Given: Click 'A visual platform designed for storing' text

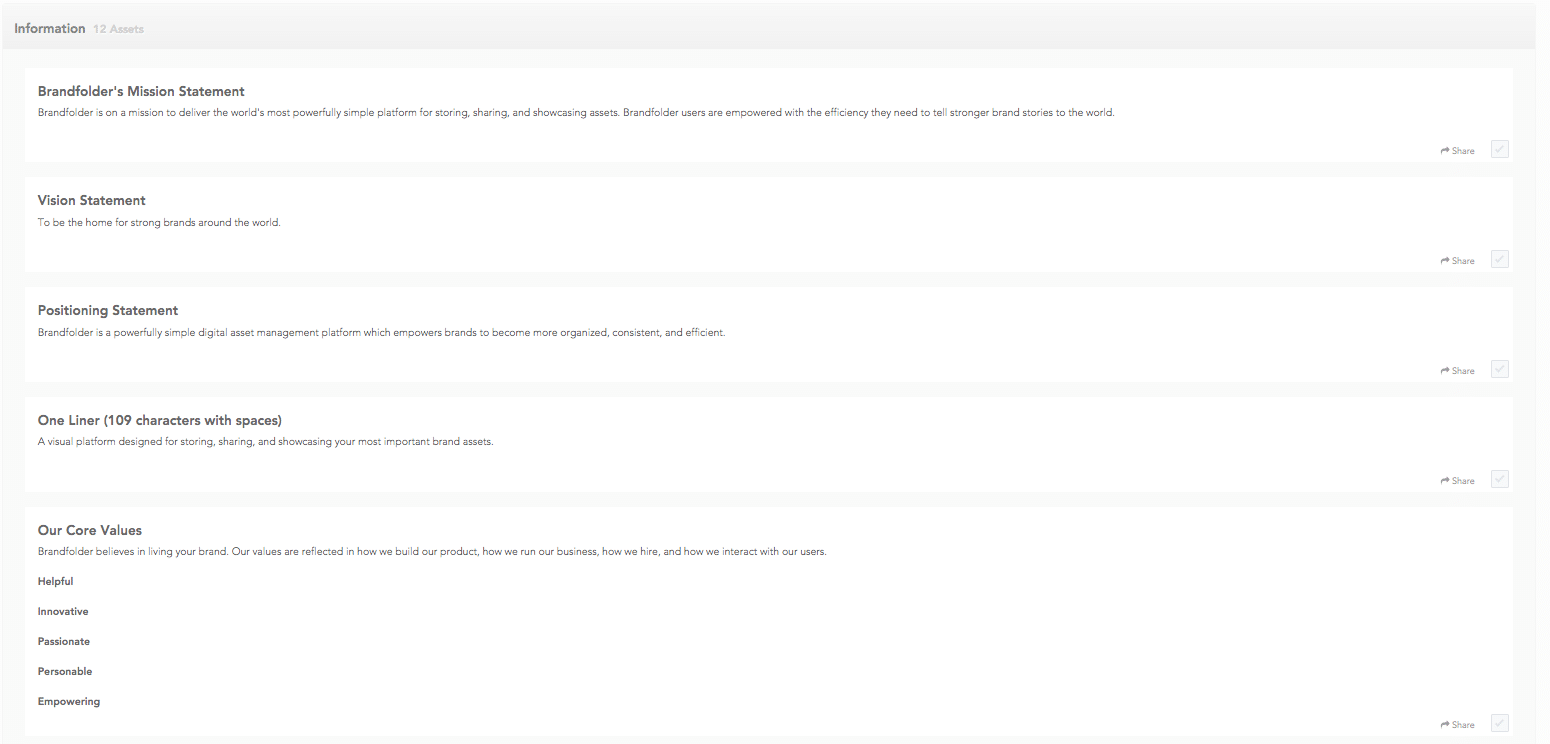Looking at the screenshot, I should 266,442.
